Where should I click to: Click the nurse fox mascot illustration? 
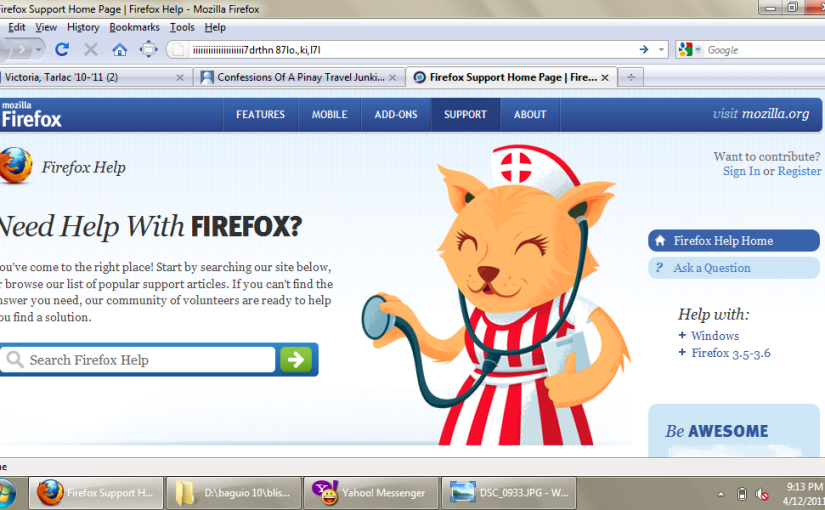495,295
